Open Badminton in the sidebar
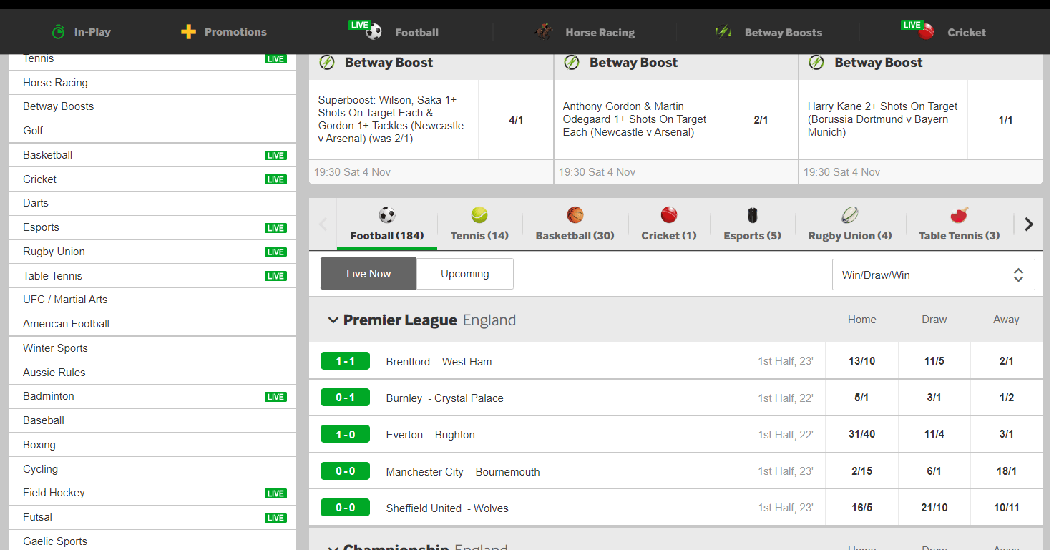1050x550 pixels. pos(153,397)
